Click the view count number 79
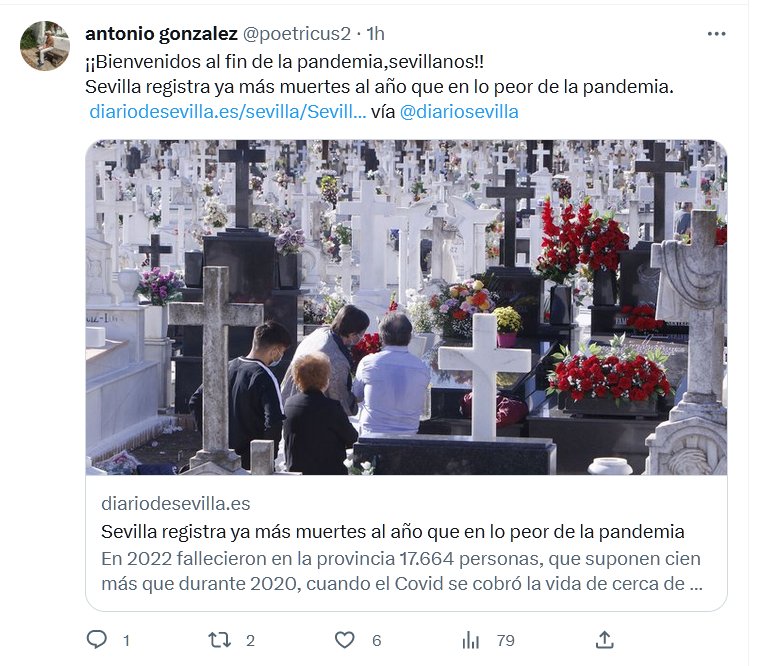The height and width of the screenshot is (666, 758). [x=506, y=641]
